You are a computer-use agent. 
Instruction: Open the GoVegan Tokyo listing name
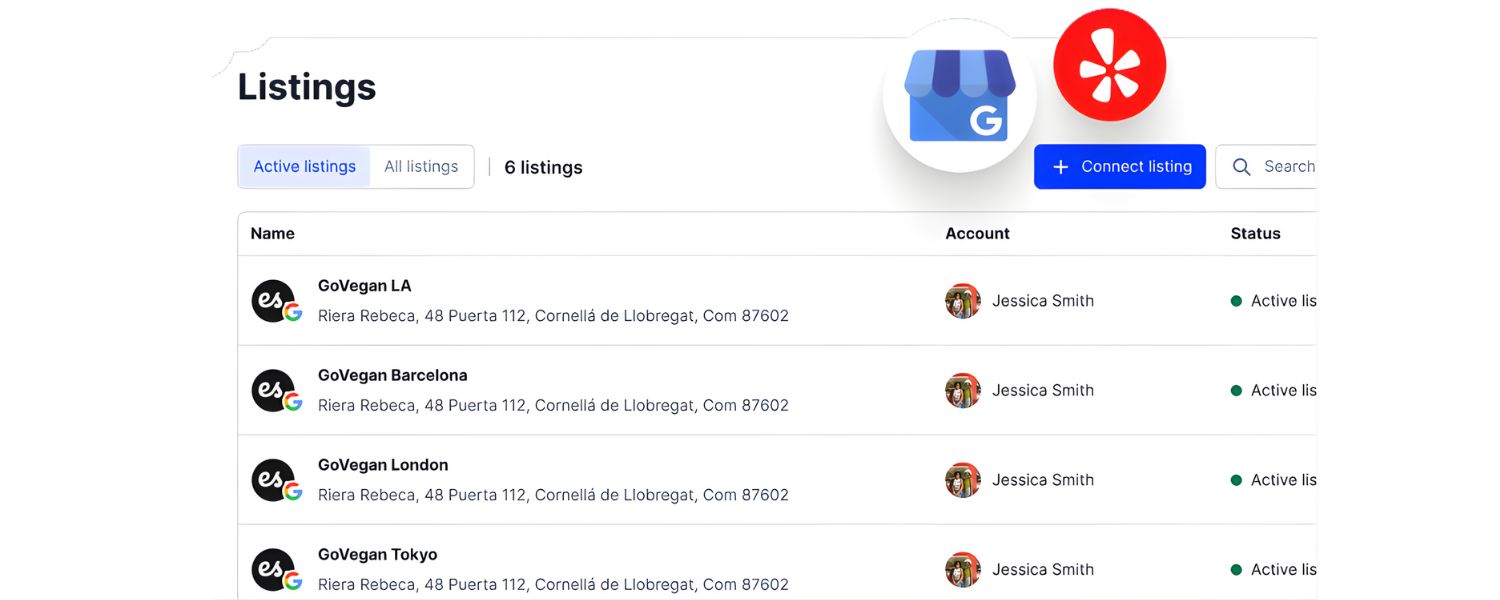pyautogui.click(x=377, y=555)
